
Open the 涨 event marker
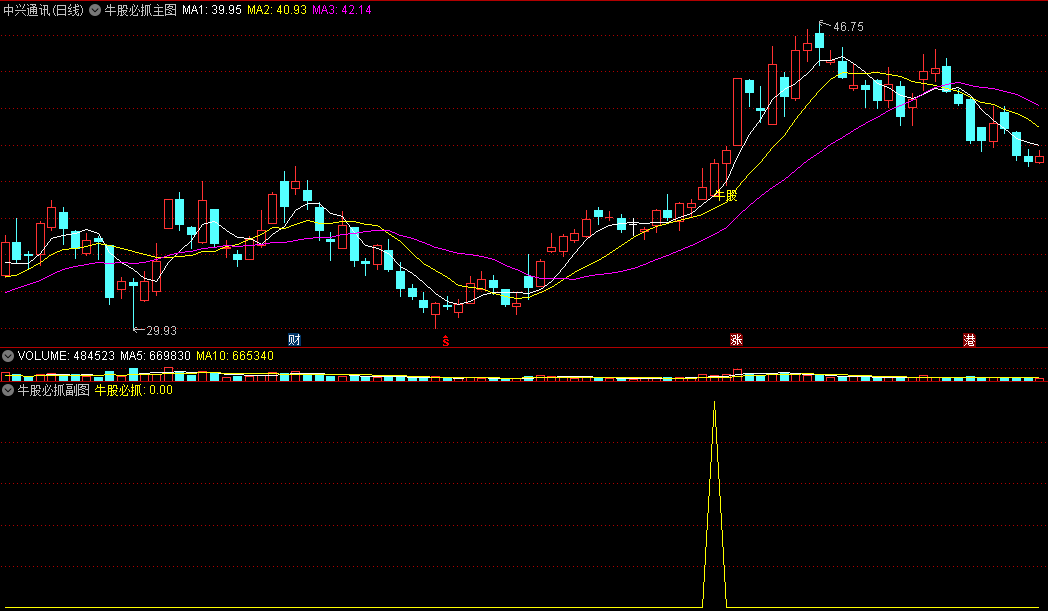[736, 340]
